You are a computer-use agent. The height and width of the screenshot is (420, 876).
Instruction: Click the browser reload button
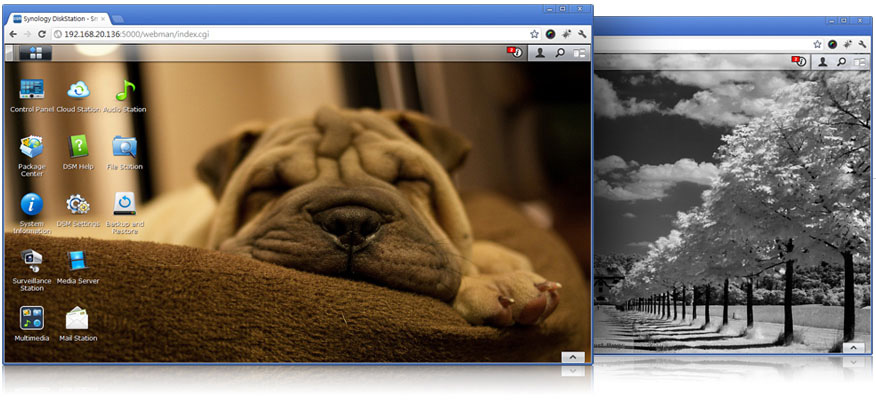[x=43, y=34]
